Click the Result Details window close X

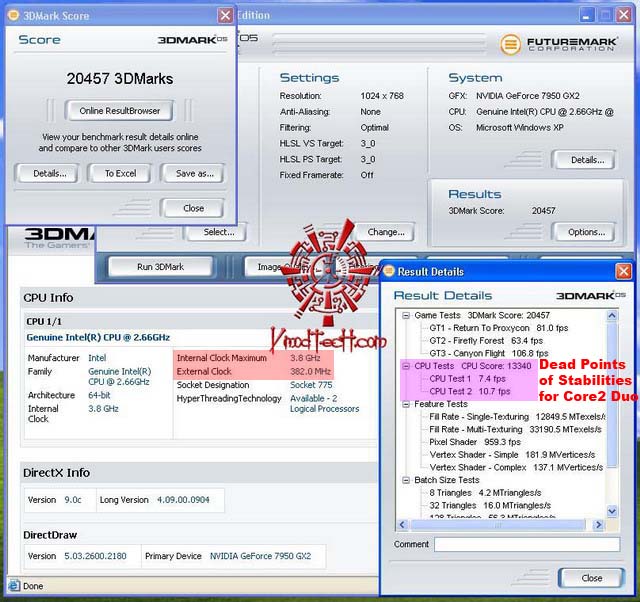(x=623, y=271)
